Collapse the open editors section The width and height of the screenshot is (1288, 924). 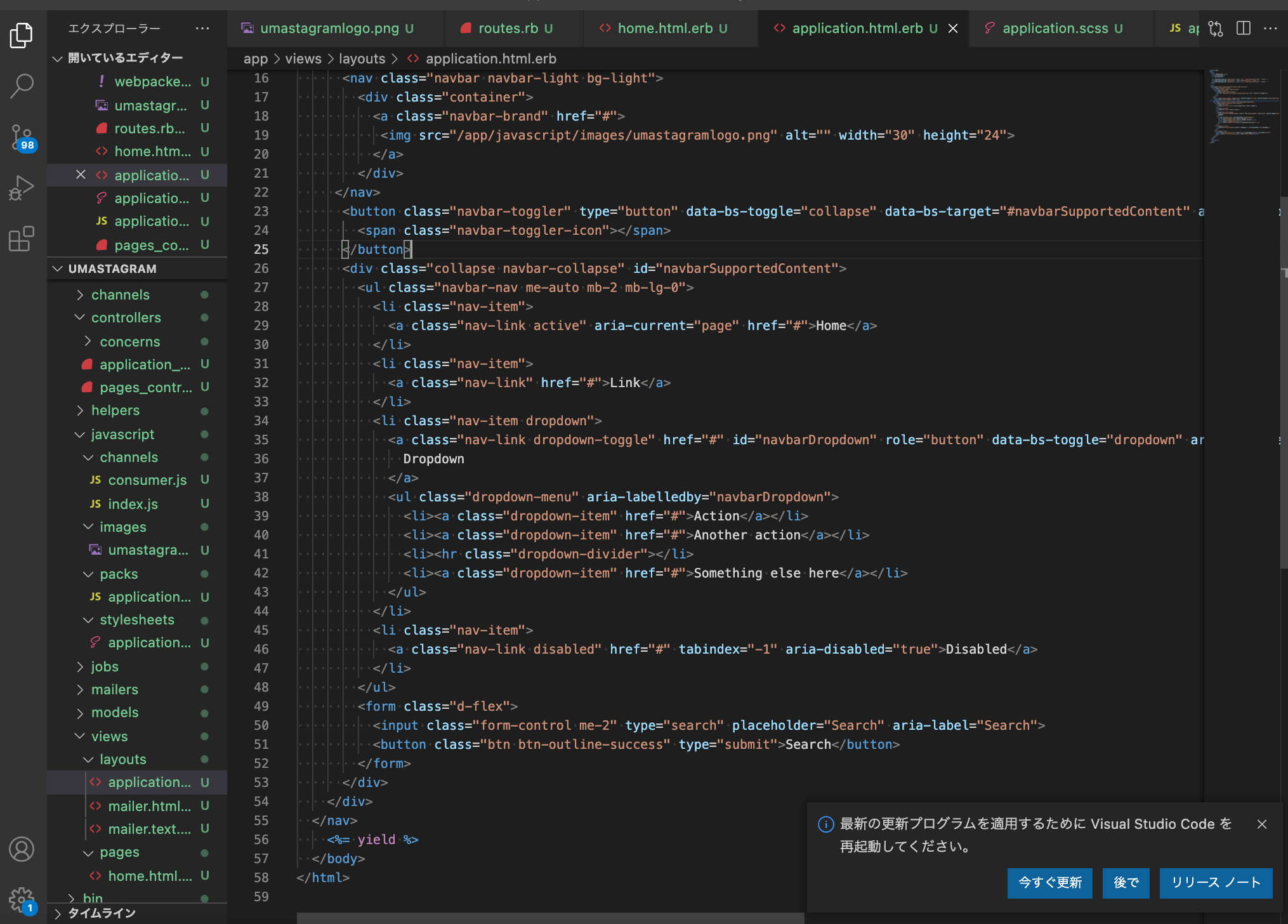click(x=137, y=58)
